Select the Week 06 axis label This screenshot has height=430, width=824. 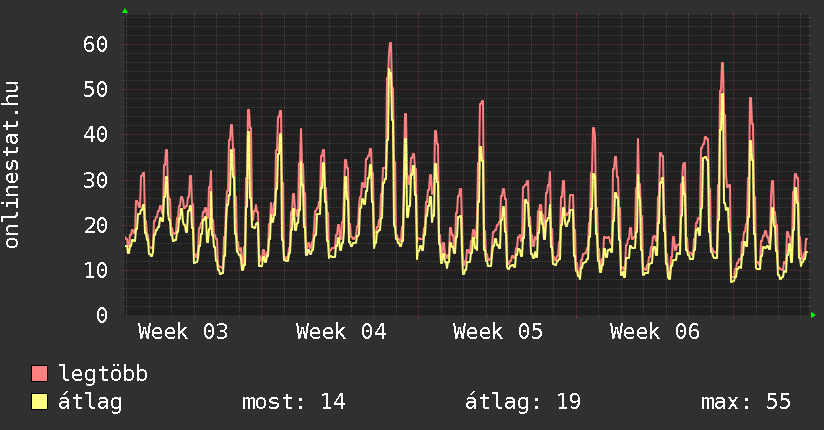point(655,332)
